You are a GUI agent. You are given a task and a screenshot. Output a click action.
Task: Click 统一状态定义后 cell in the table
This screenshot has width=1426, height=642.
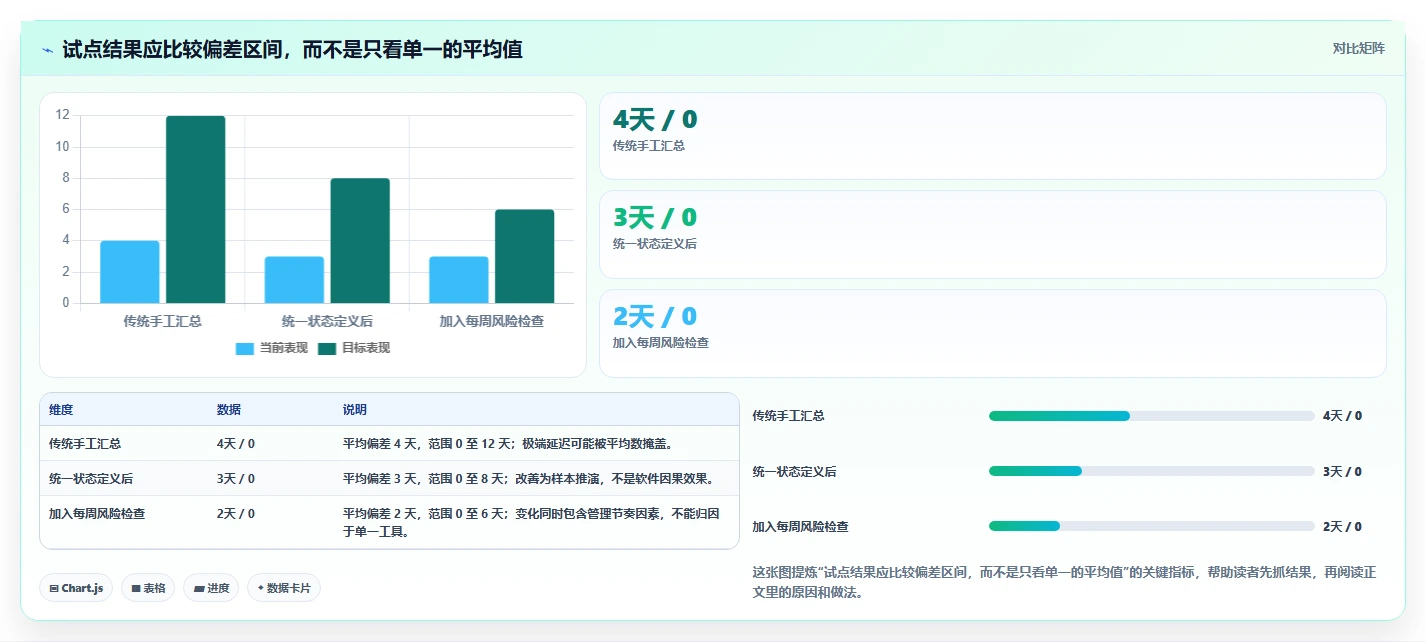(x=91, y=479)
